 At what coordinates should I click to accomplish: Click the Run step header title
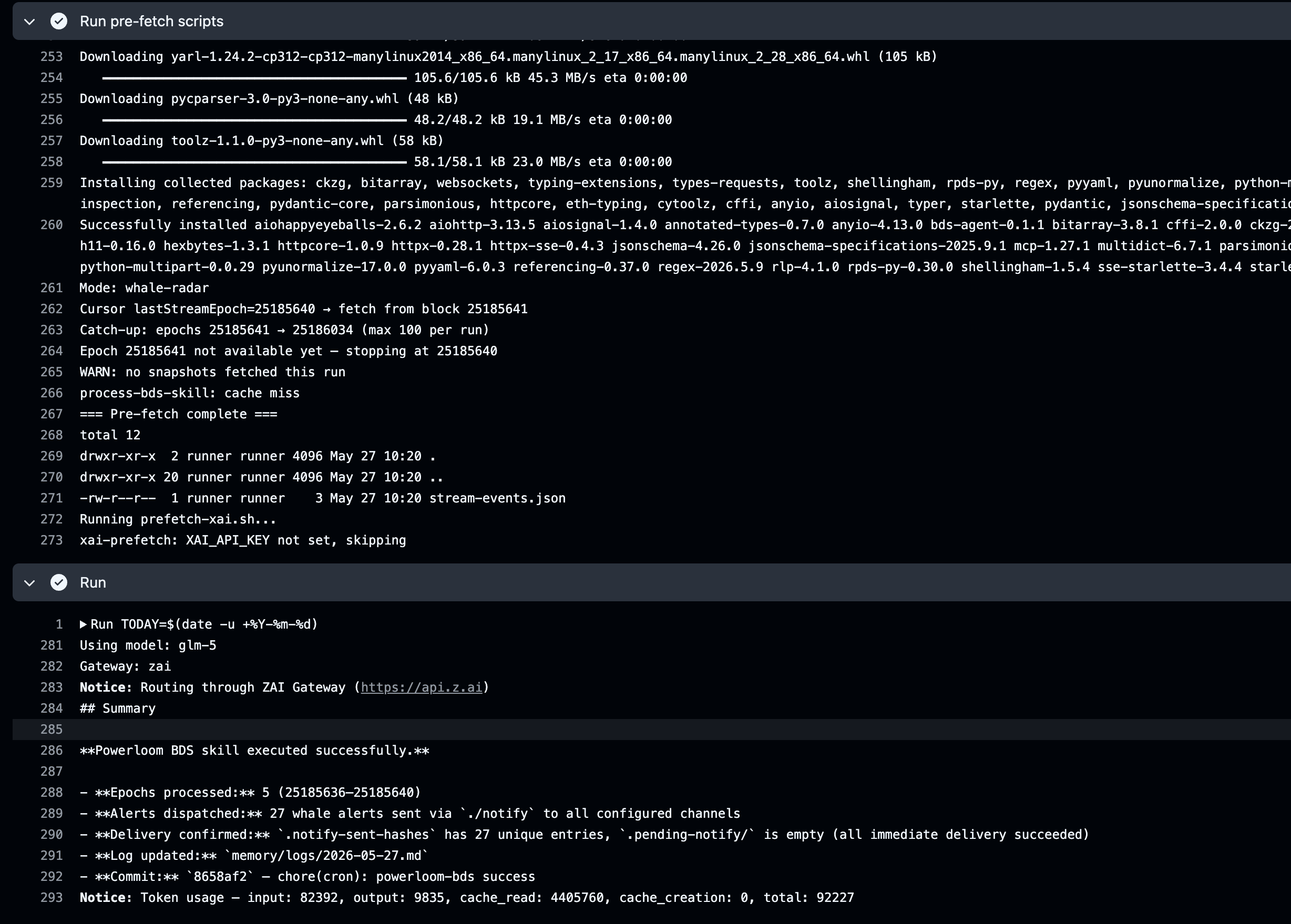click(93, 582)
